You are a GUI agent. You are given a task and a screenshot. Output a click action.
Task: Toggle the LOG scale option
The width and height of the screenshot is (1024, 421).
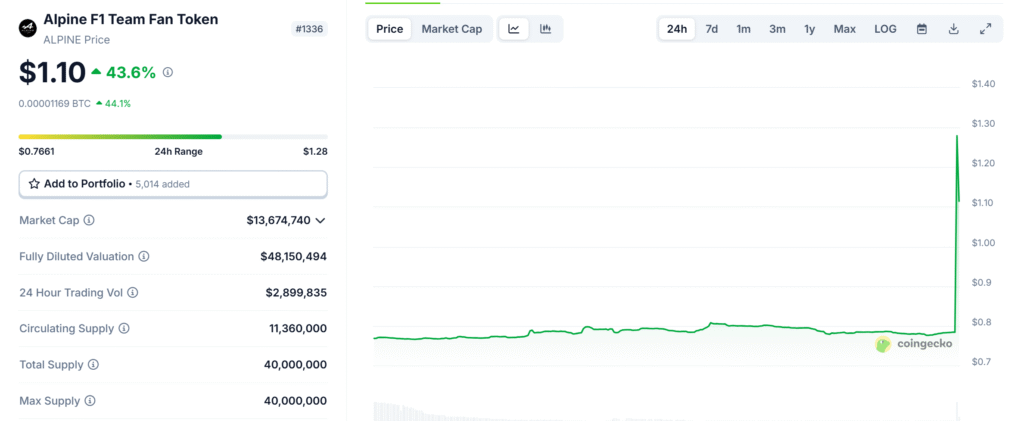pyautogui.click(x=885, y=29)
